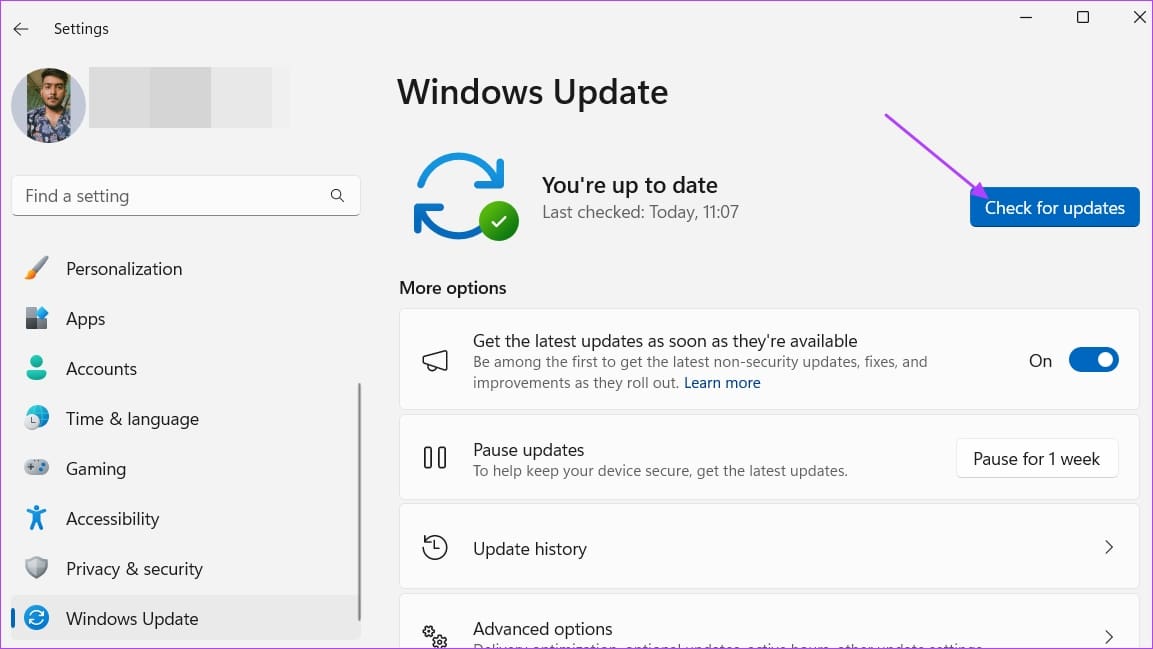Open Time & language via its globe icon
The image size is (1153, 649).
click(36, 418)
